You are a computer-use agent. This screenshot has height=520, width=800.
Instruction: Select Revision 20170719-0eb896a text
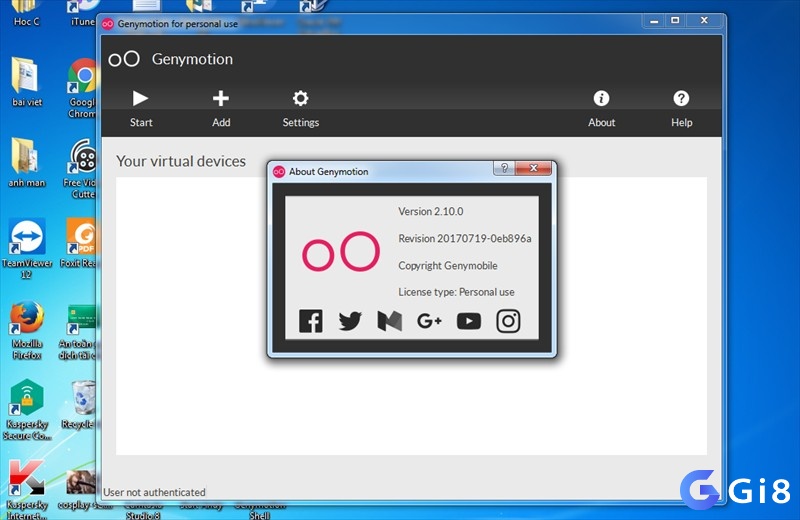click(x=465, y=238)
